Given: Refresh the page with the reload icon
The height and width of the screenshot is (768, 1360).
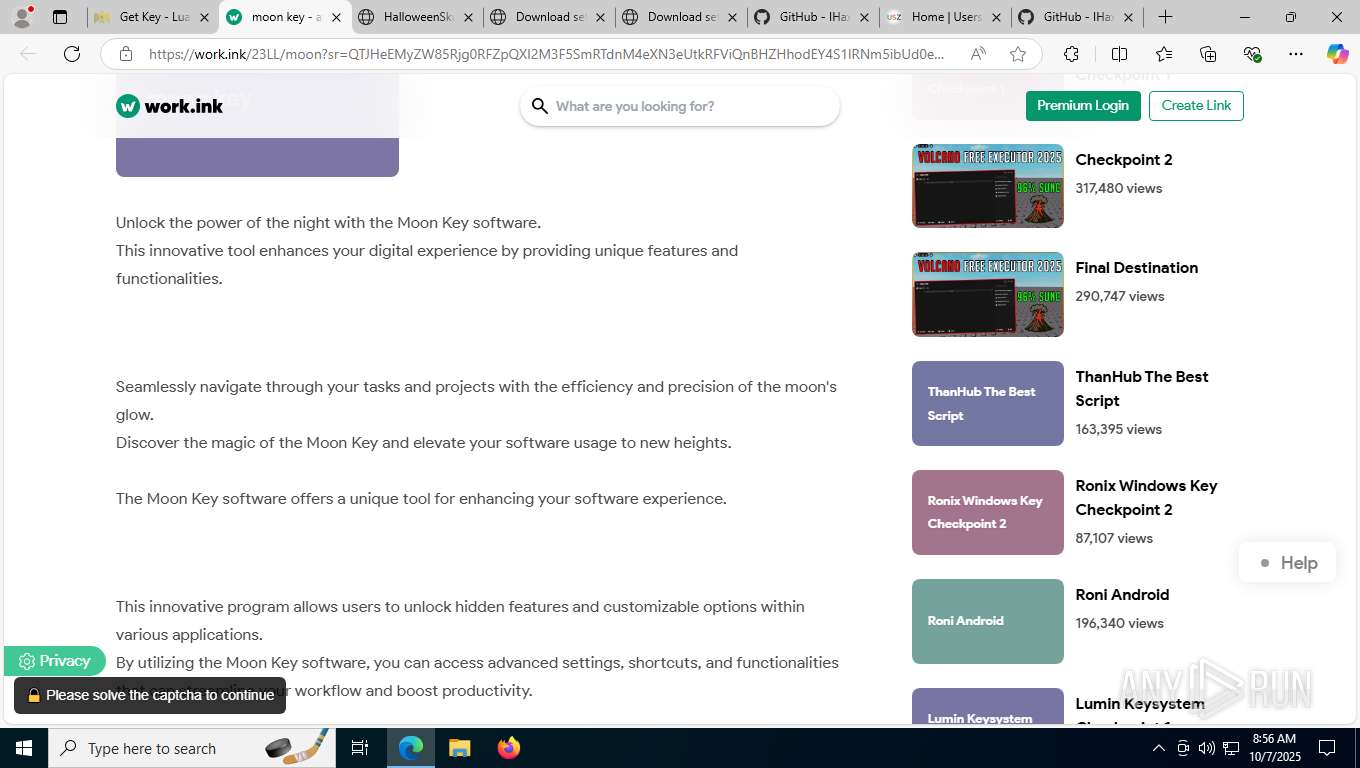Looking at the screenshot, I should click(x=72, y=54).
